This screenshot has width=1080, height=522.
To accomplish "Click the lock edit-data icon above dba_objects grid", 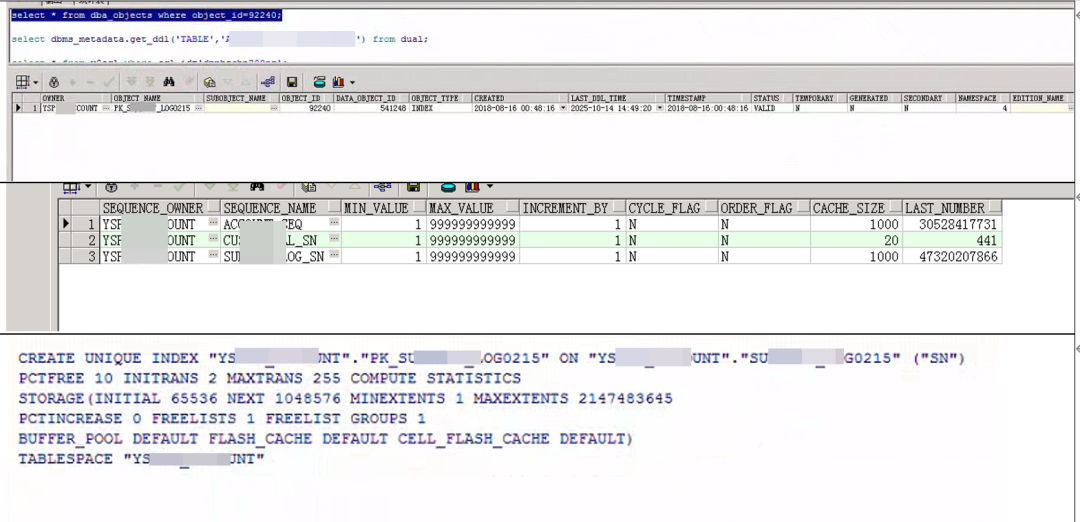I will point(54,83).
